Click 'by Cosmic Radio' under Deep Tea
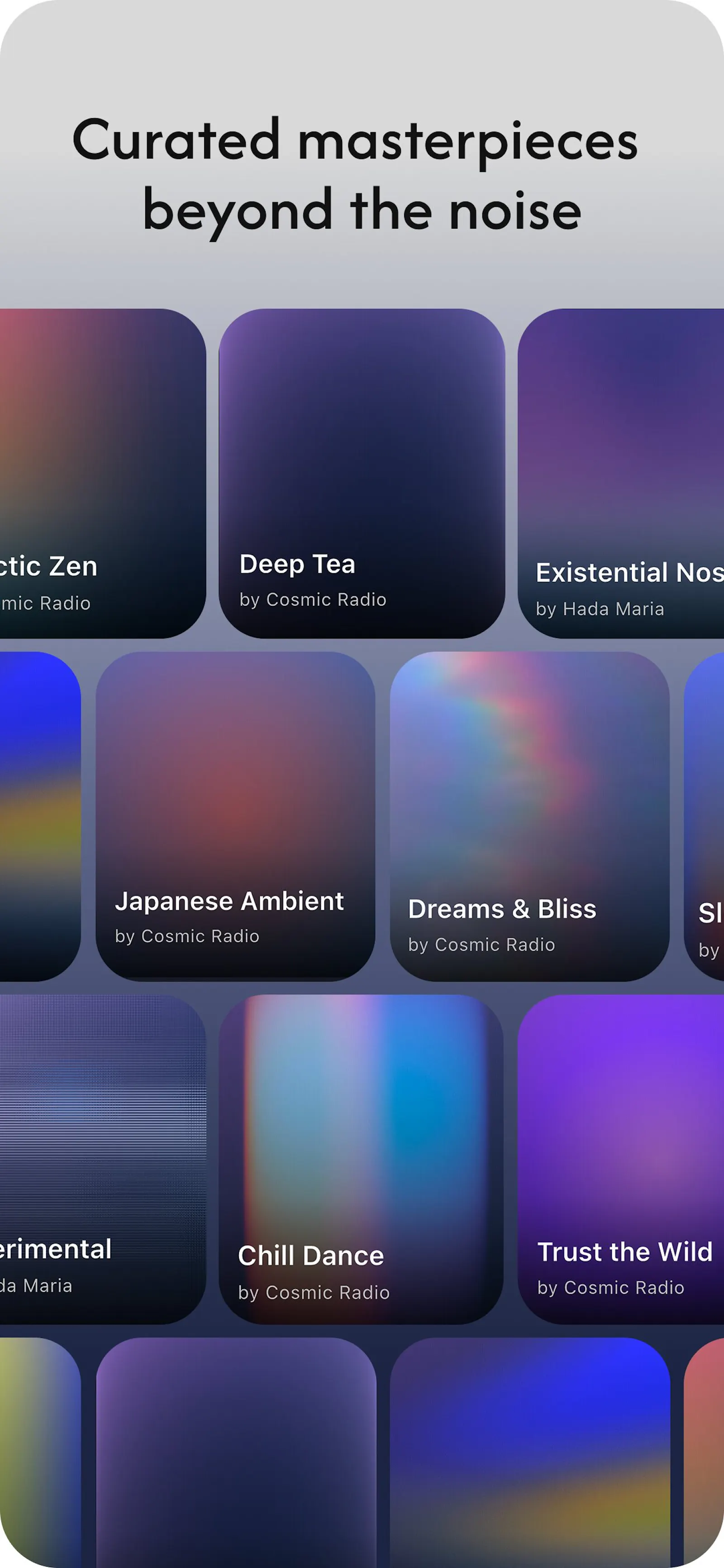Image resolution: width=724 pixels, height=1568 pixels. (x=313, y=599)
